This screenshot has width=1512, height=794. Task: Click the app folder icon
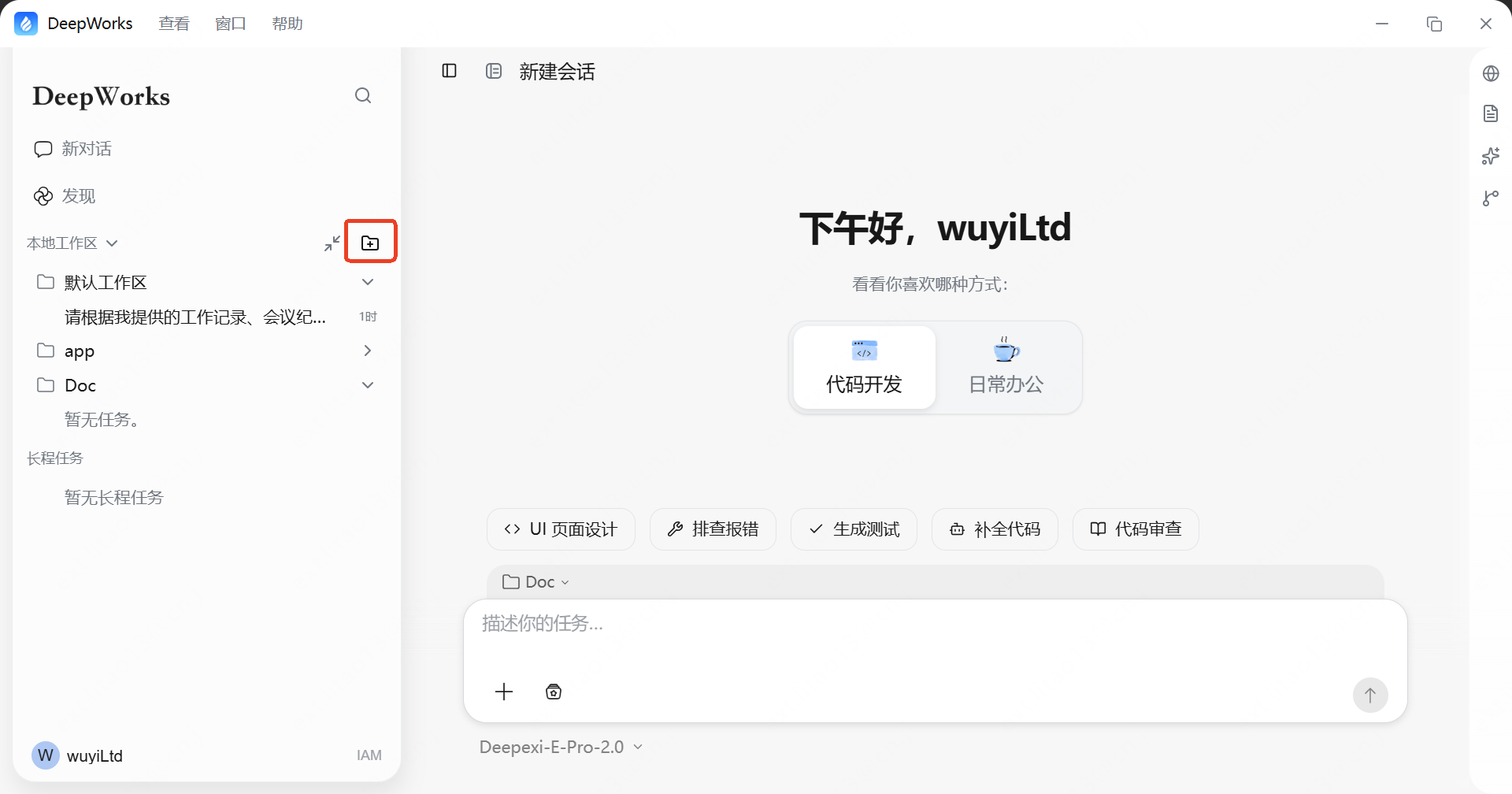(46, 350)
